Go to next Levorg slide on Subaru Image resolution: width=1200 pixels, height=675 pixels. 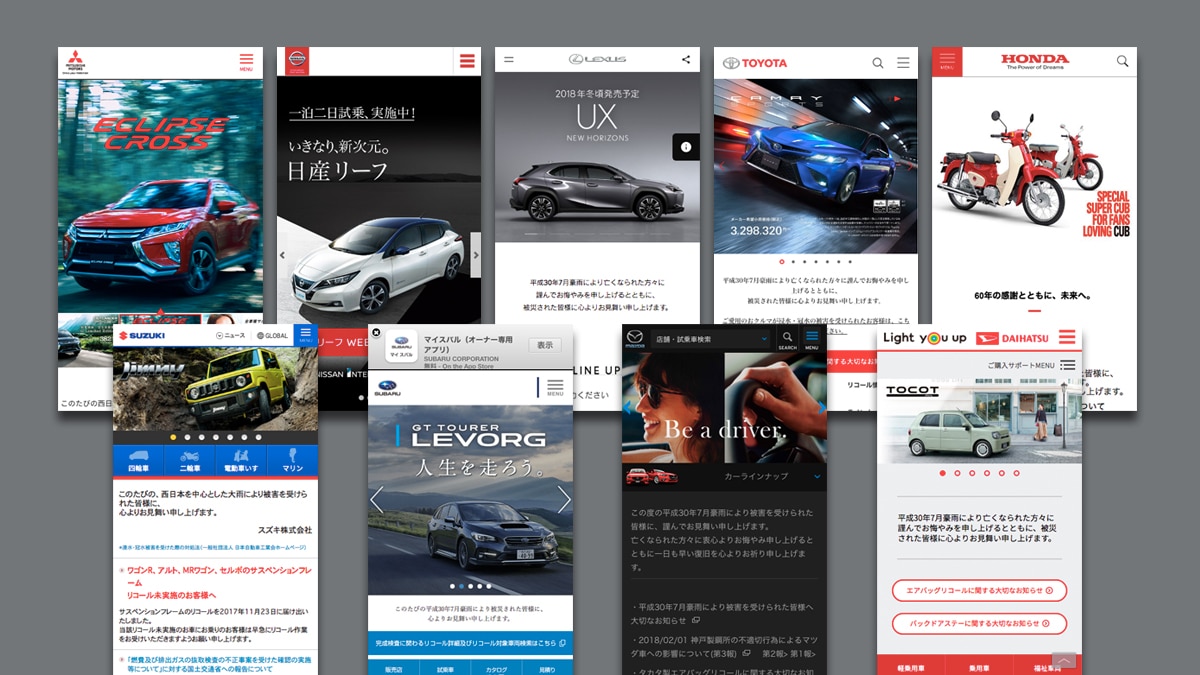click(564, 500)
